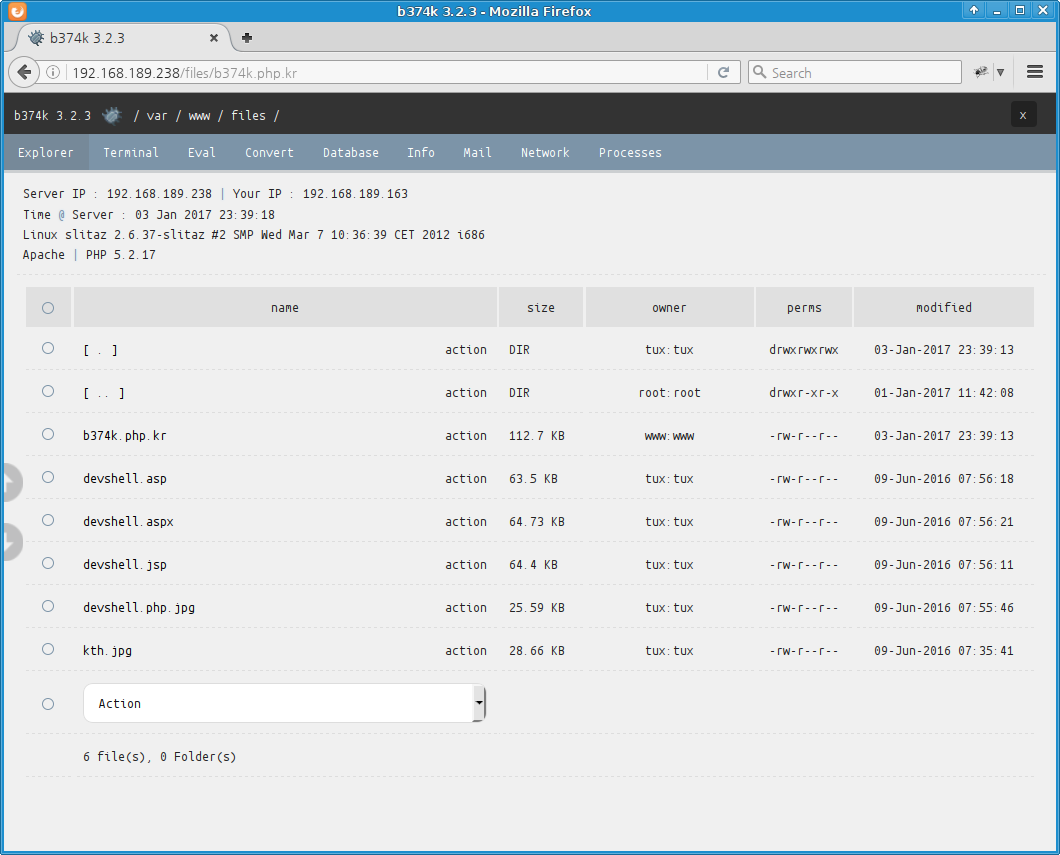Switch to the Explorer tab

[x=46, y=152]
